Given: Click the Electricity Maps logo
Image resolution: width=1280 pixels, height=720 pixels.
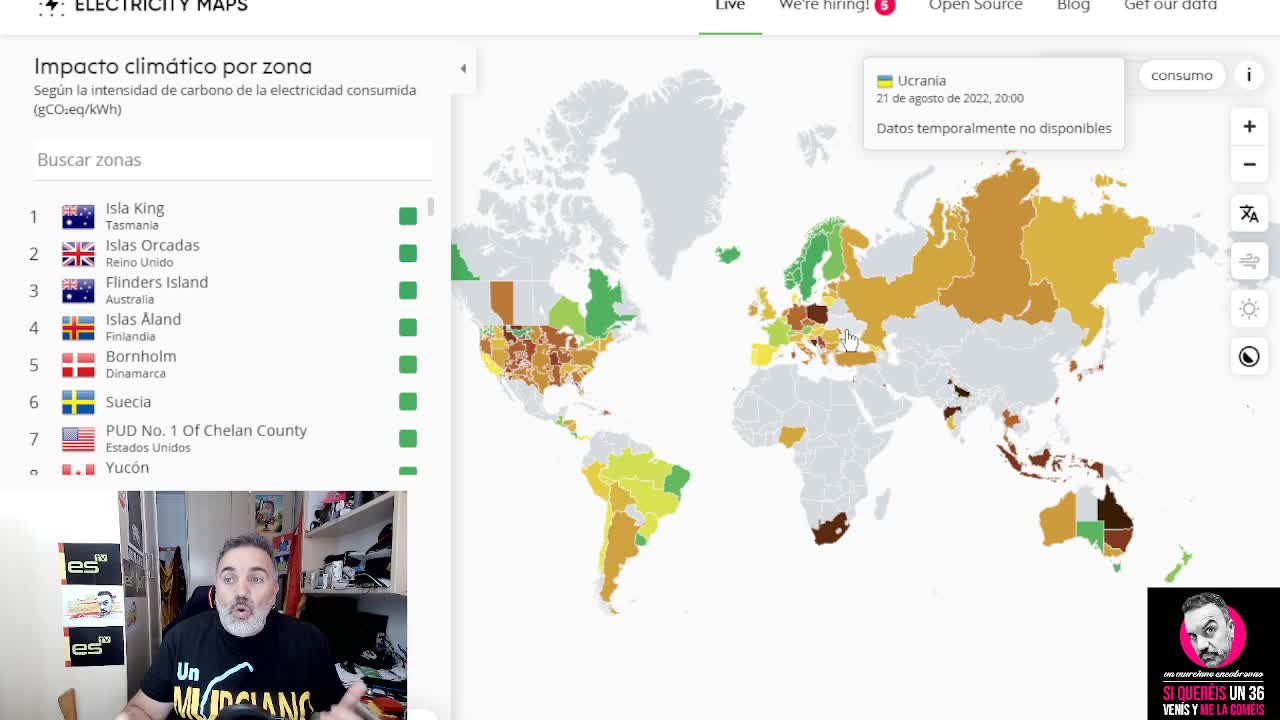Looking at the screenshot, I should pos(143,6).
